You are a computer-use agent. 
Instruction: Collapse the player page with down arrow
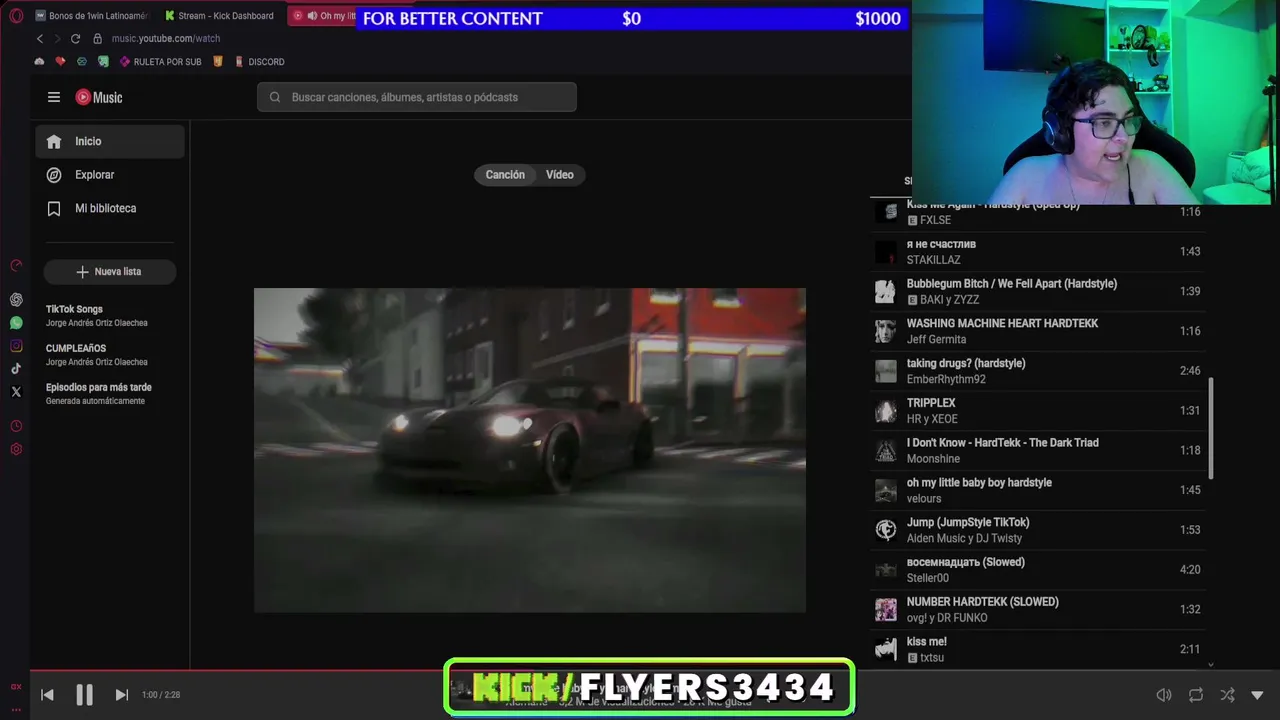pos(1258,695)
